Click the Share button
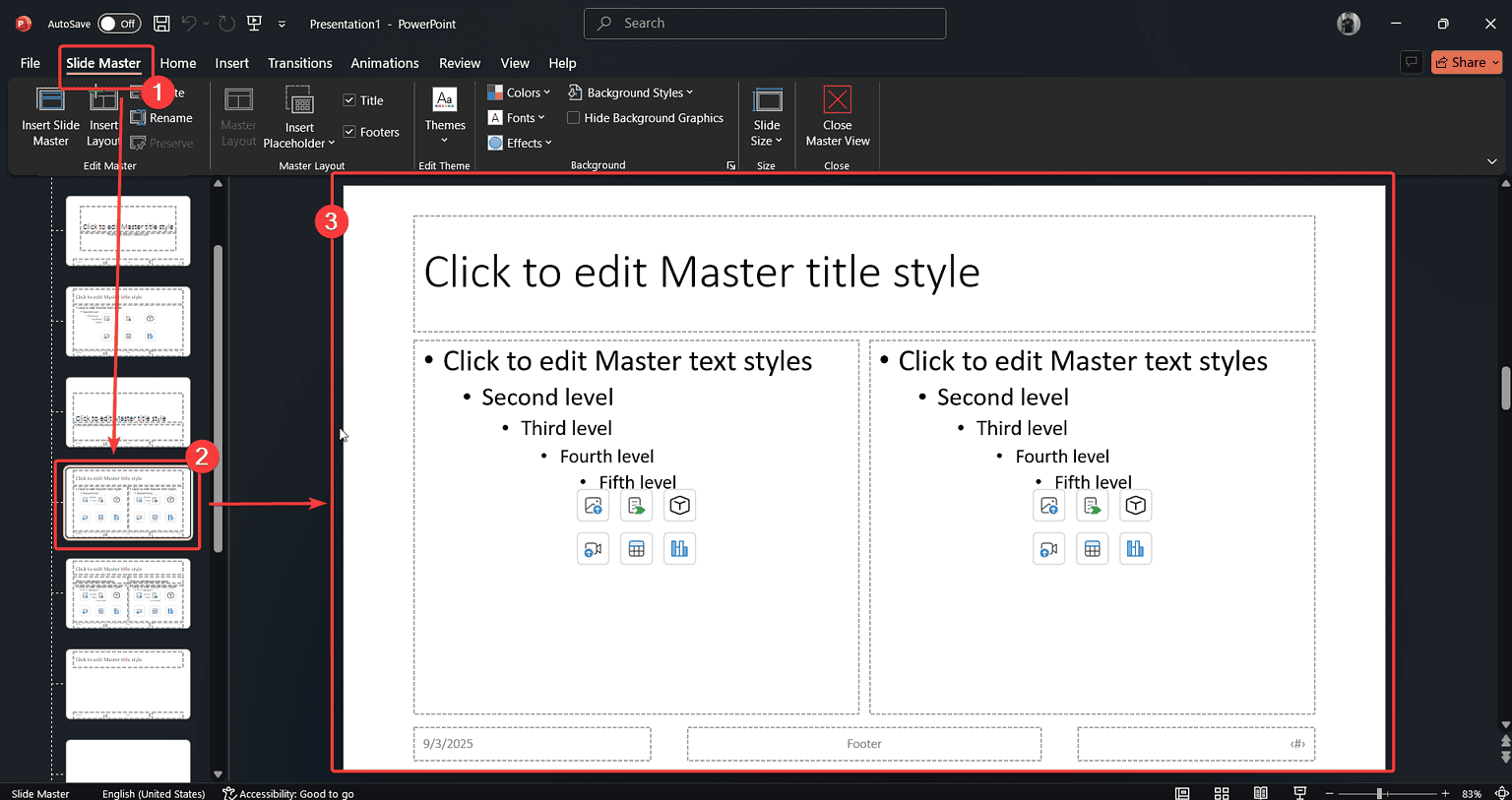This screenshot has height=800, width=1512. coord(1466,62)
